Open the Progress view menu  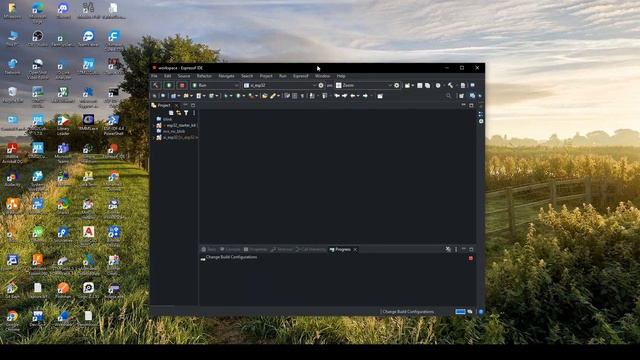click(456, 249)
